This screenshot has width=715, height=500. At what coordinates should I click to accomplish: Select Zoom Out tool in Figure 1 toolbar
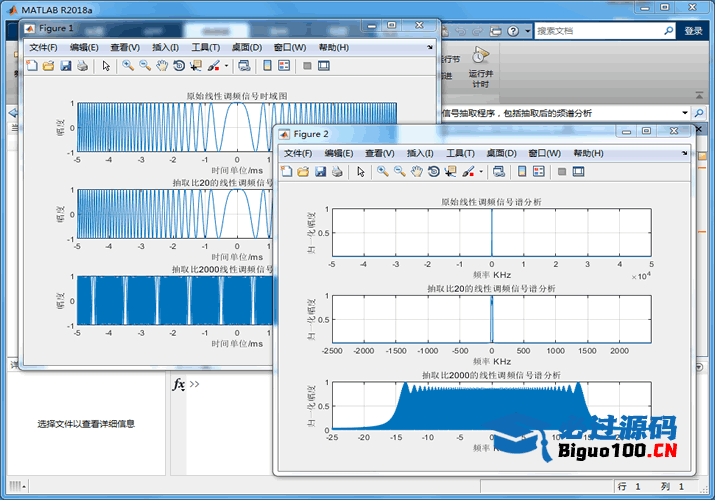(145, 66)
